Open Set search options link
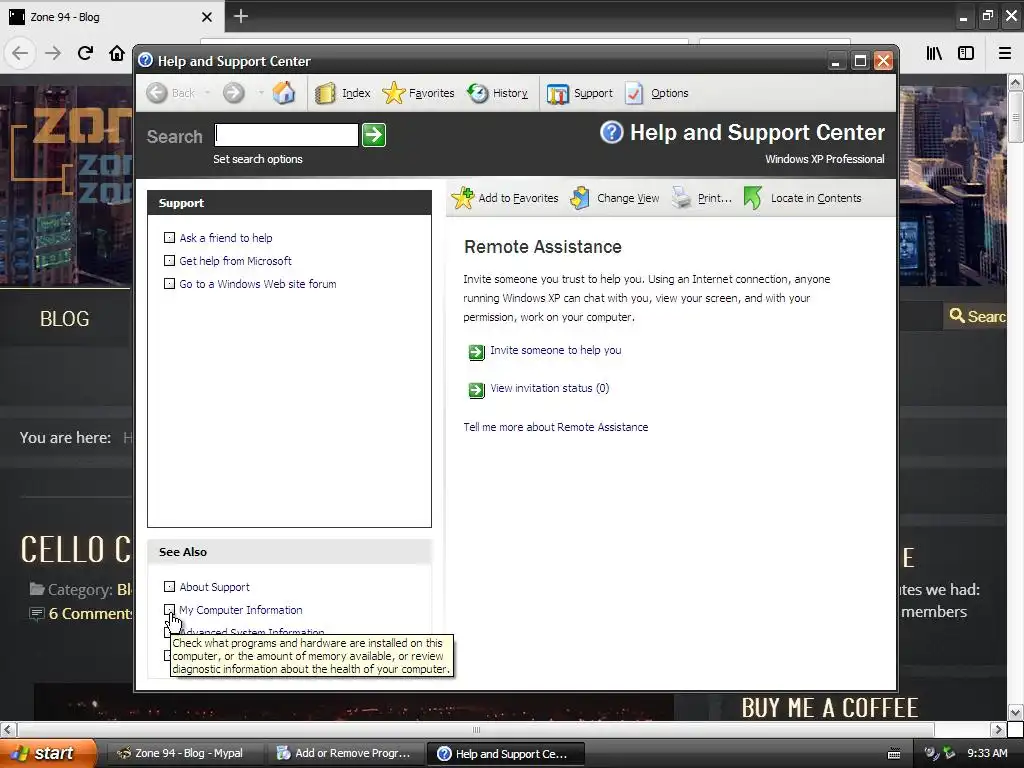The height and width of the screenshot is (768, 1024). click(x=258, y=159)
